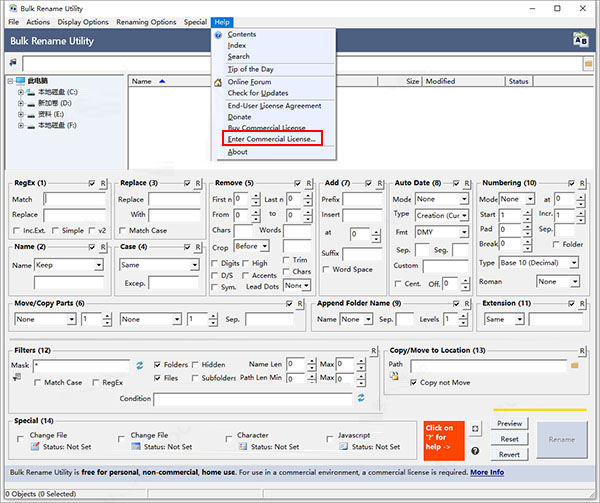Refresh the file list next to Mask field
The width and height of the screenshot is (600, 503).
[140, 365]
